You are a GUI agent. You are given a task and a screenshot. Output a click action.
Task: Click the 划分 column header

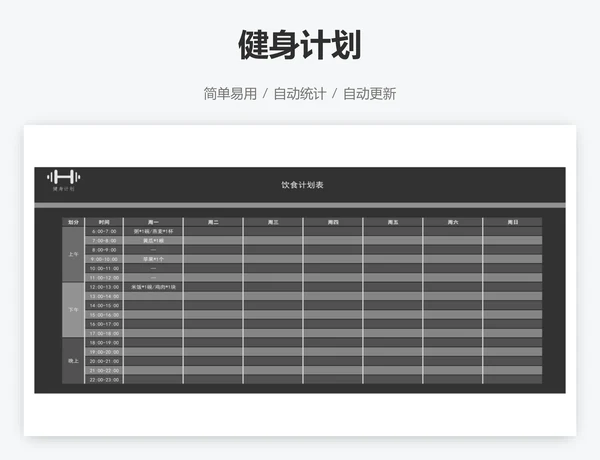point(73,222)
